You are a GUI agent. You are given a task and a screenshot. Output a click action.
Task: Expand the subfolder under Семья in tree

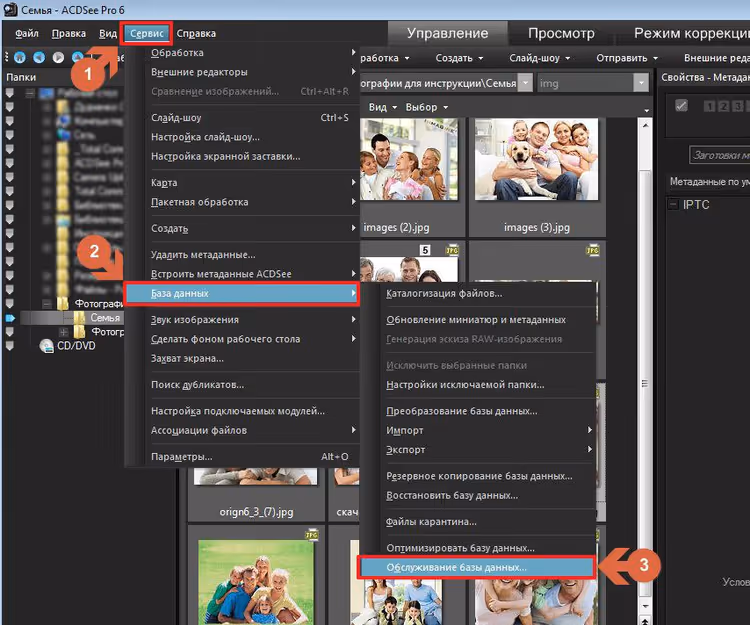64,332
